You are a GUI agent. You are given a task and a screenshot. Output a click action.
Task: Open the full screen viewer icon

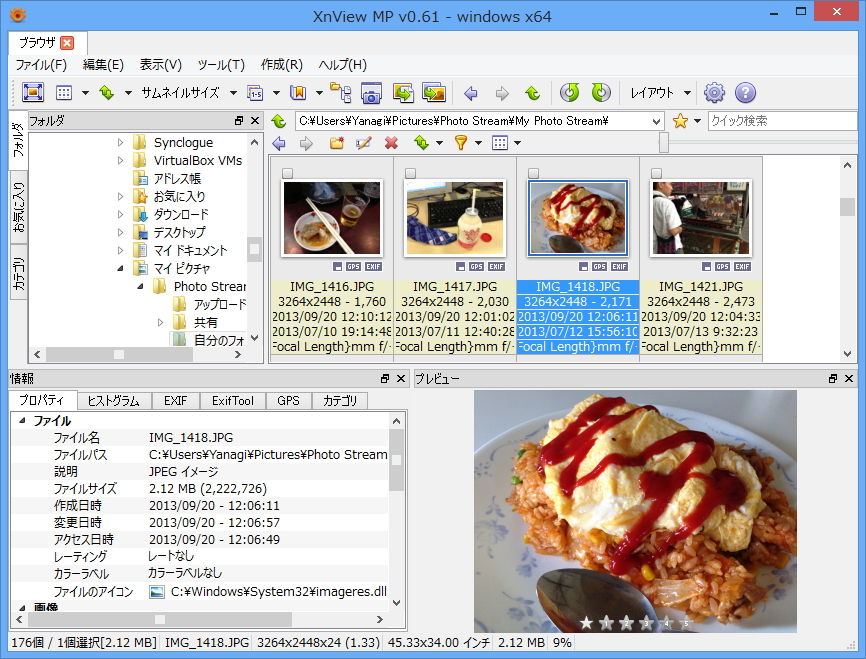(x=31, y=92)
